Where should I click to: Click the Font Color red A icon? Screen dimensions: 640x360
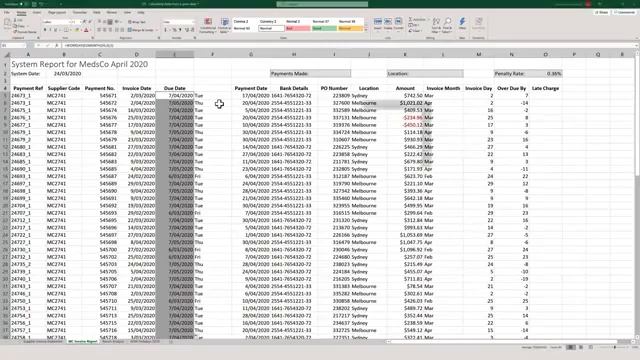pyautogui.click(x=86, y=30)
